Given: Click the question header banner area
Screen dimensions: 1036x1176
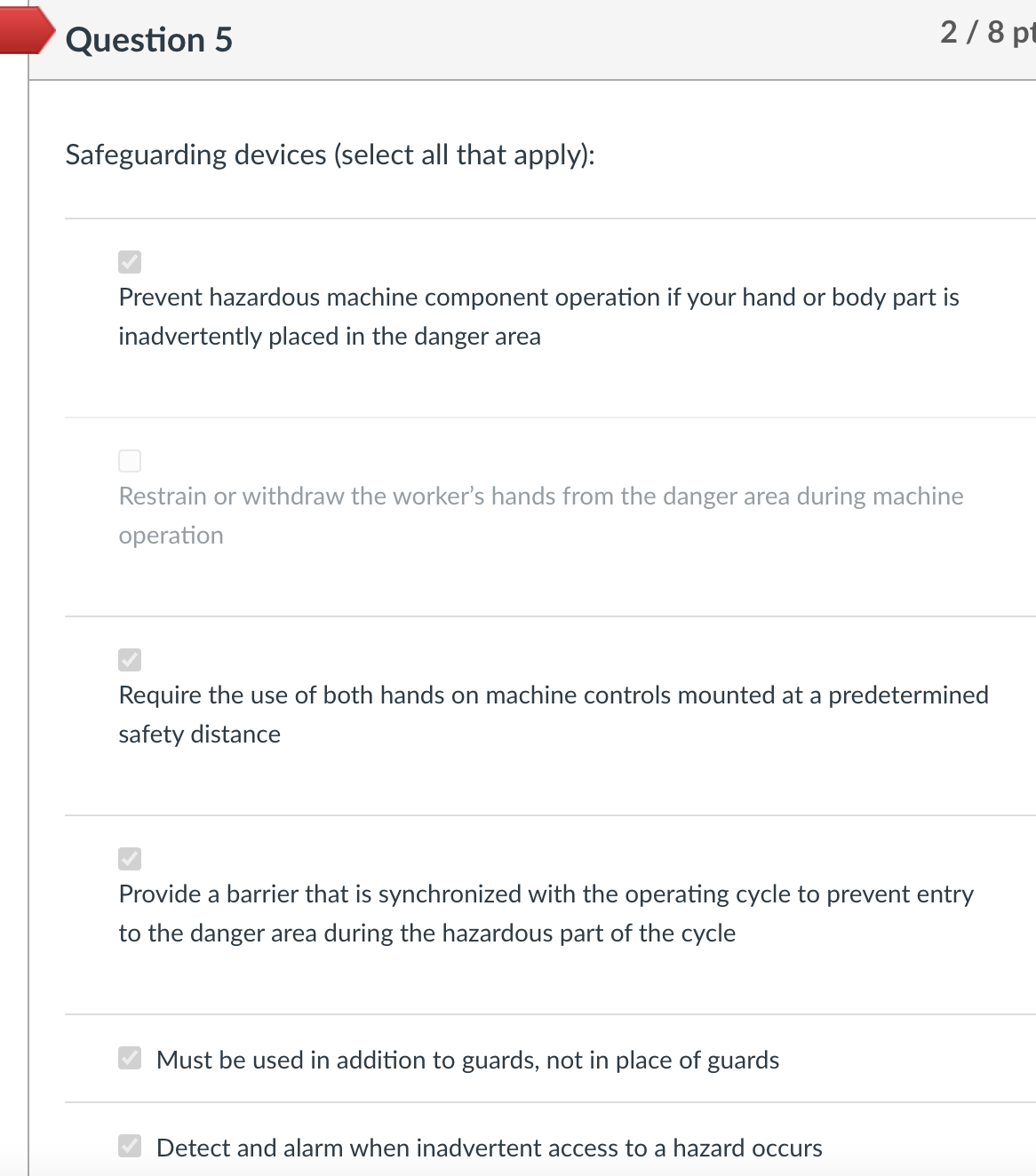Looking at the screenshot, I should click(533, 39).
